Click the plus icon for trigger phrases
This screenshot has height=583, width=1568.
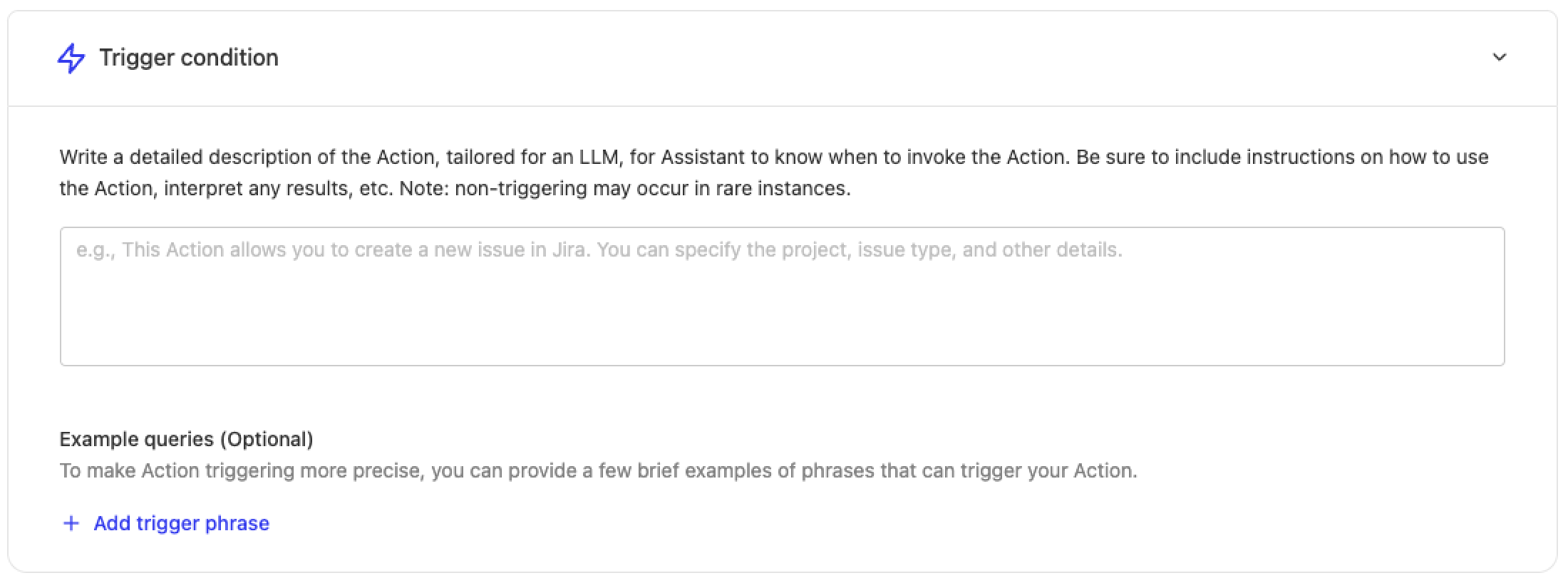[x=71, y=524]
